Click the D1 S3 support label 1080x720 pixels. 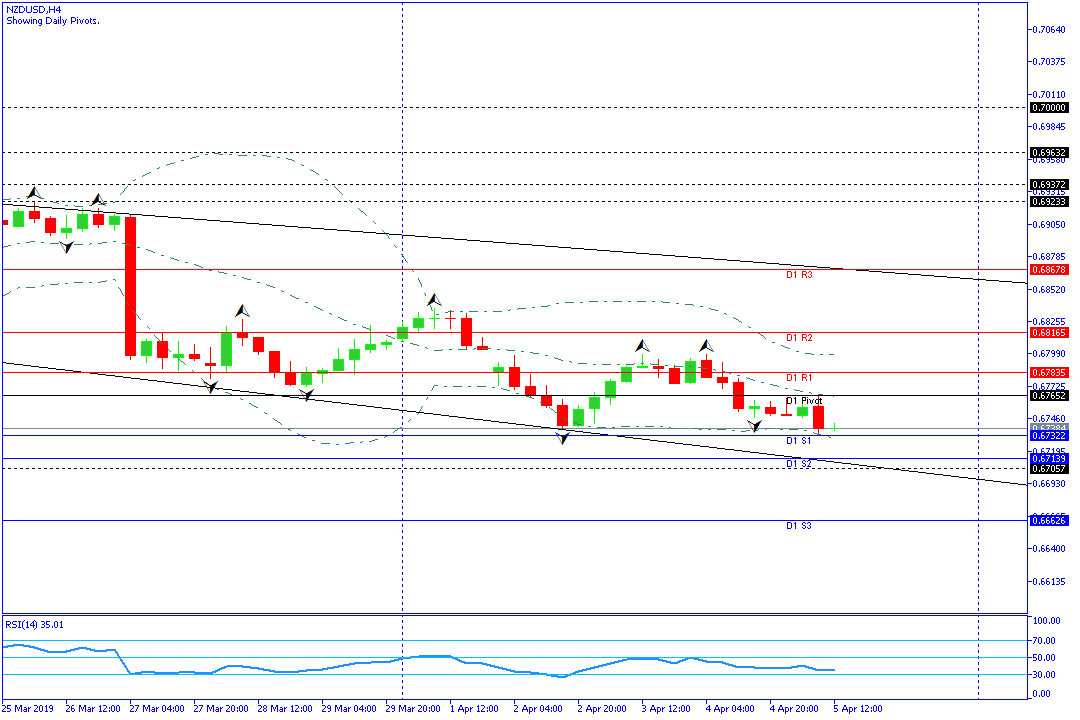(798, 526)
